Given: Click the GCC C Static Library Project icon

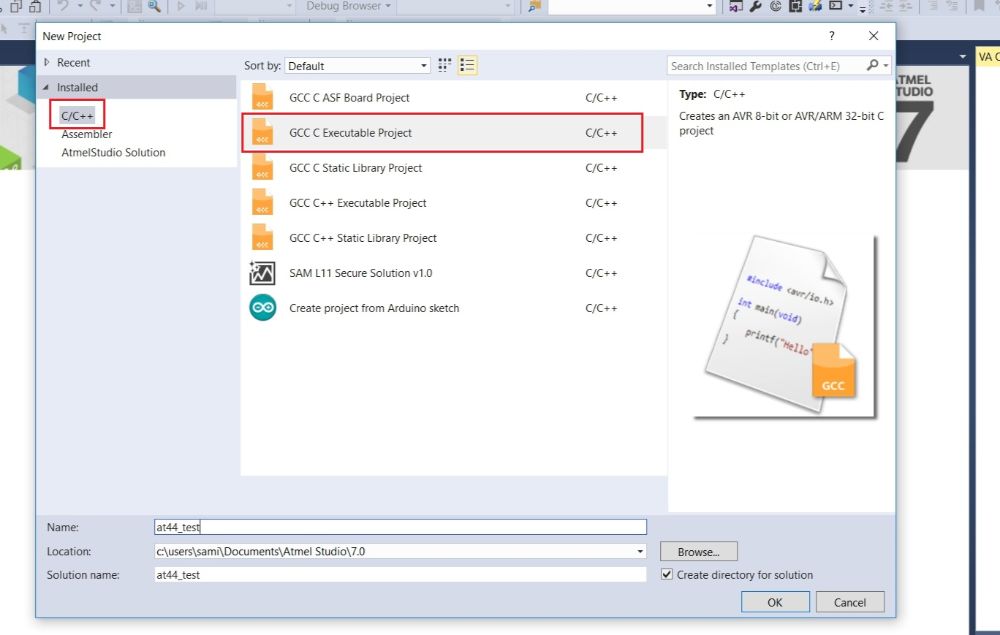Looking at the screenshot, I should (263, 168).
